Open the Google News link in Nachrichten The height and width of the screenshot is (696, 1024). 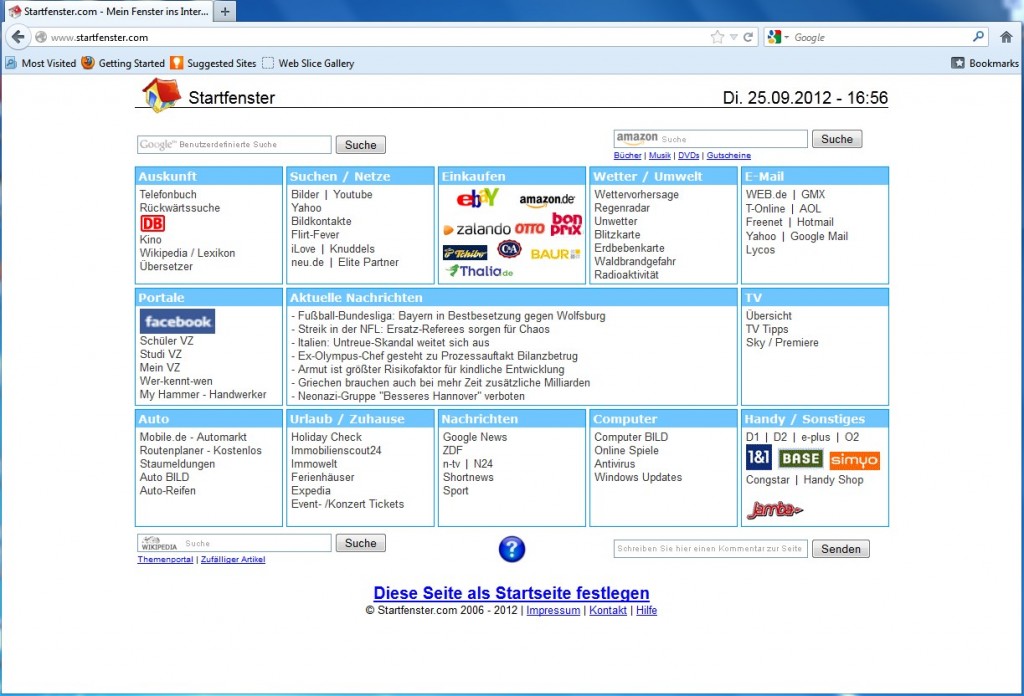(x=475, y=437)
